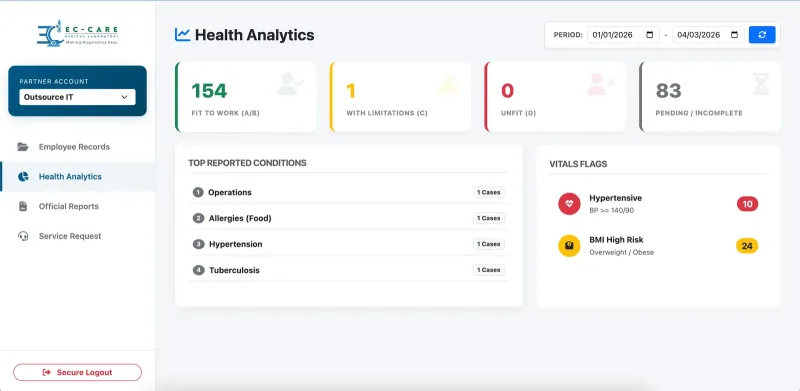The height and width of the screenshot is (391, 800).
Task: Click the user-x icon on the Unfit card
Action: [x=601, y=84]
